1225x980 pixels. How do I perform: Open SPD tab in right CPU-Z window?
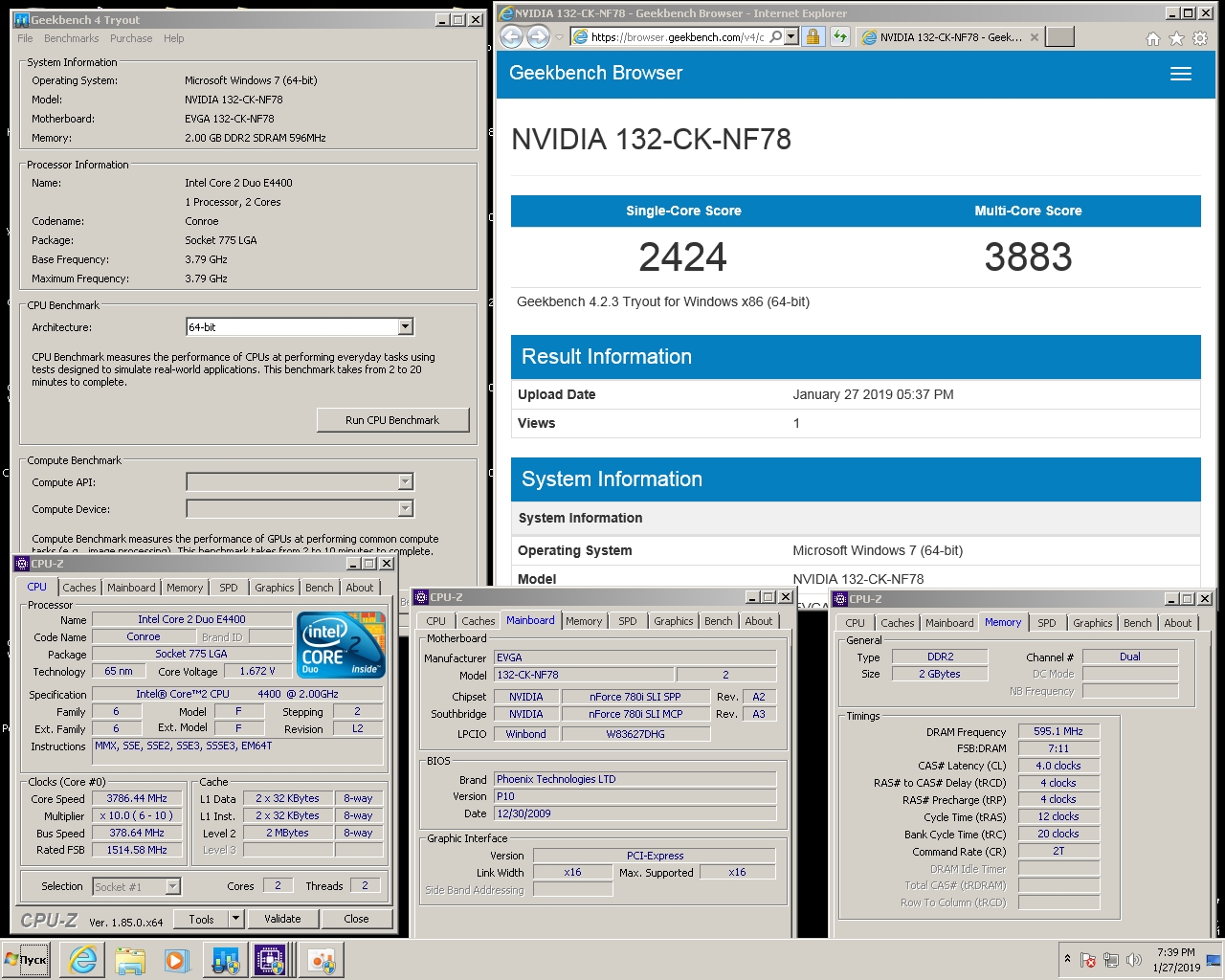pyautogui.click(x=1047, y=623)
